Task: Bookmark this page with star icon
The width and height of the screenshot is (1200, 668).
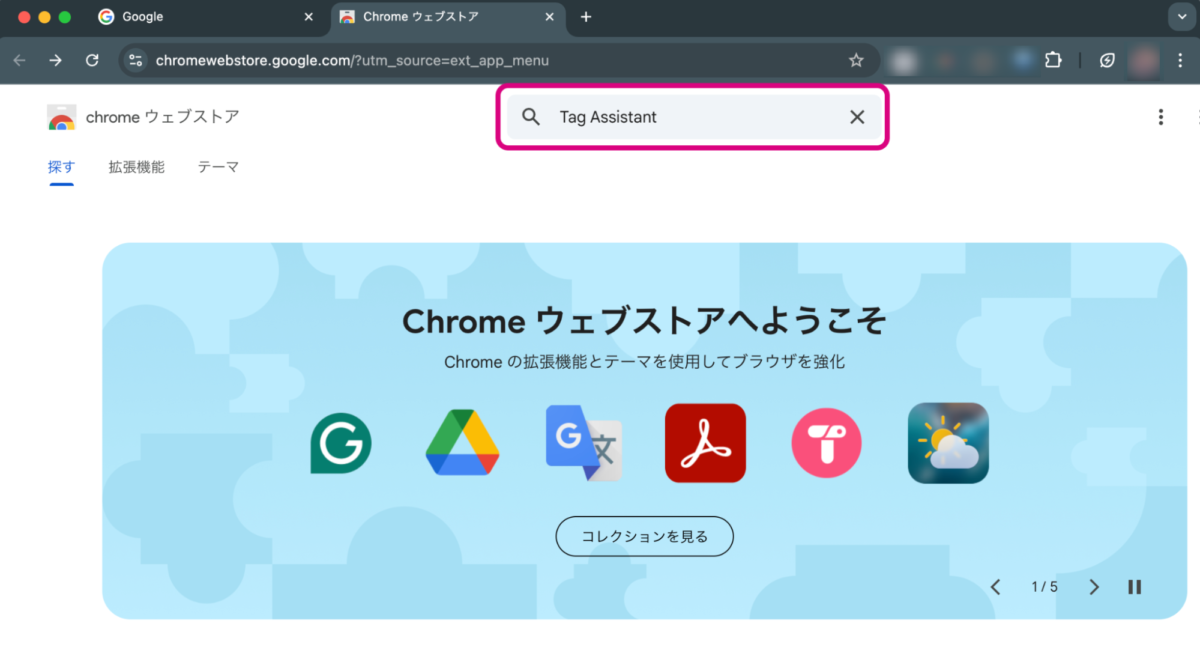Action: (x=856, y=60)
